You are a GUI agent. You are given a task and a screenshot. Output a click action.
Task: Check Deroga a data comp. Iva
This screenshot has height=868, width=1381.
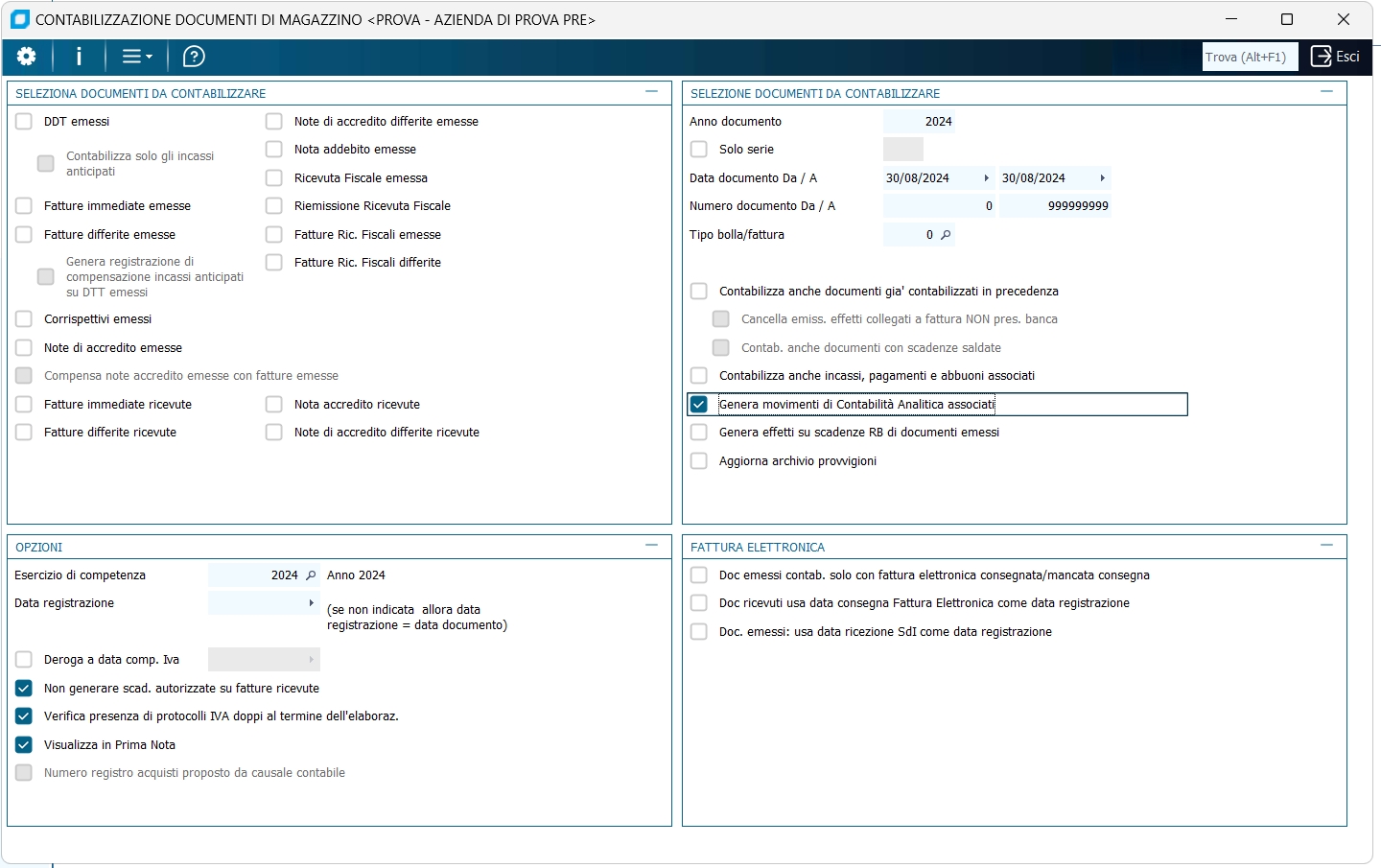coord(24,660)
